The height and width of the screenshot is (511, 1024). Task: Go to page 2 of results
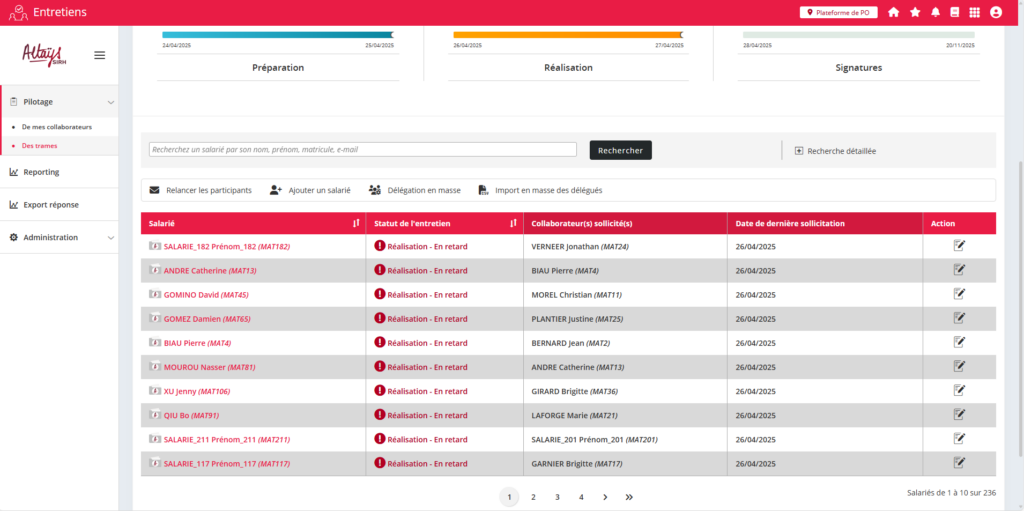click(x=533, y=497)
